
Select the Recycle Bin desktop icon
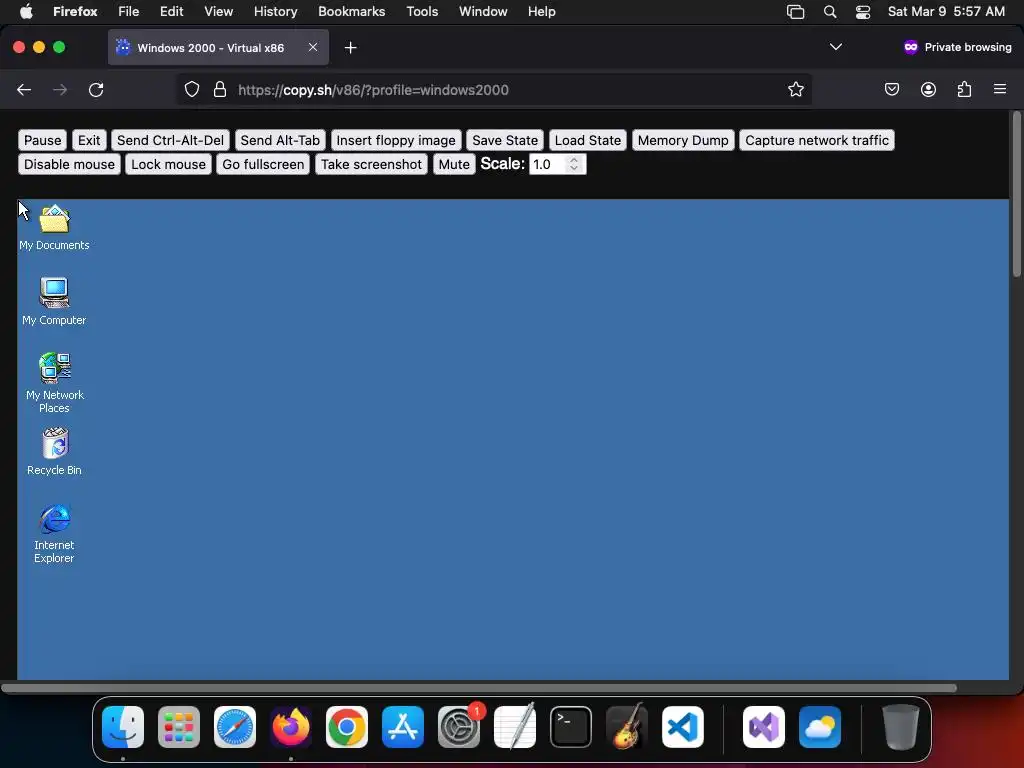coord(54,451)
